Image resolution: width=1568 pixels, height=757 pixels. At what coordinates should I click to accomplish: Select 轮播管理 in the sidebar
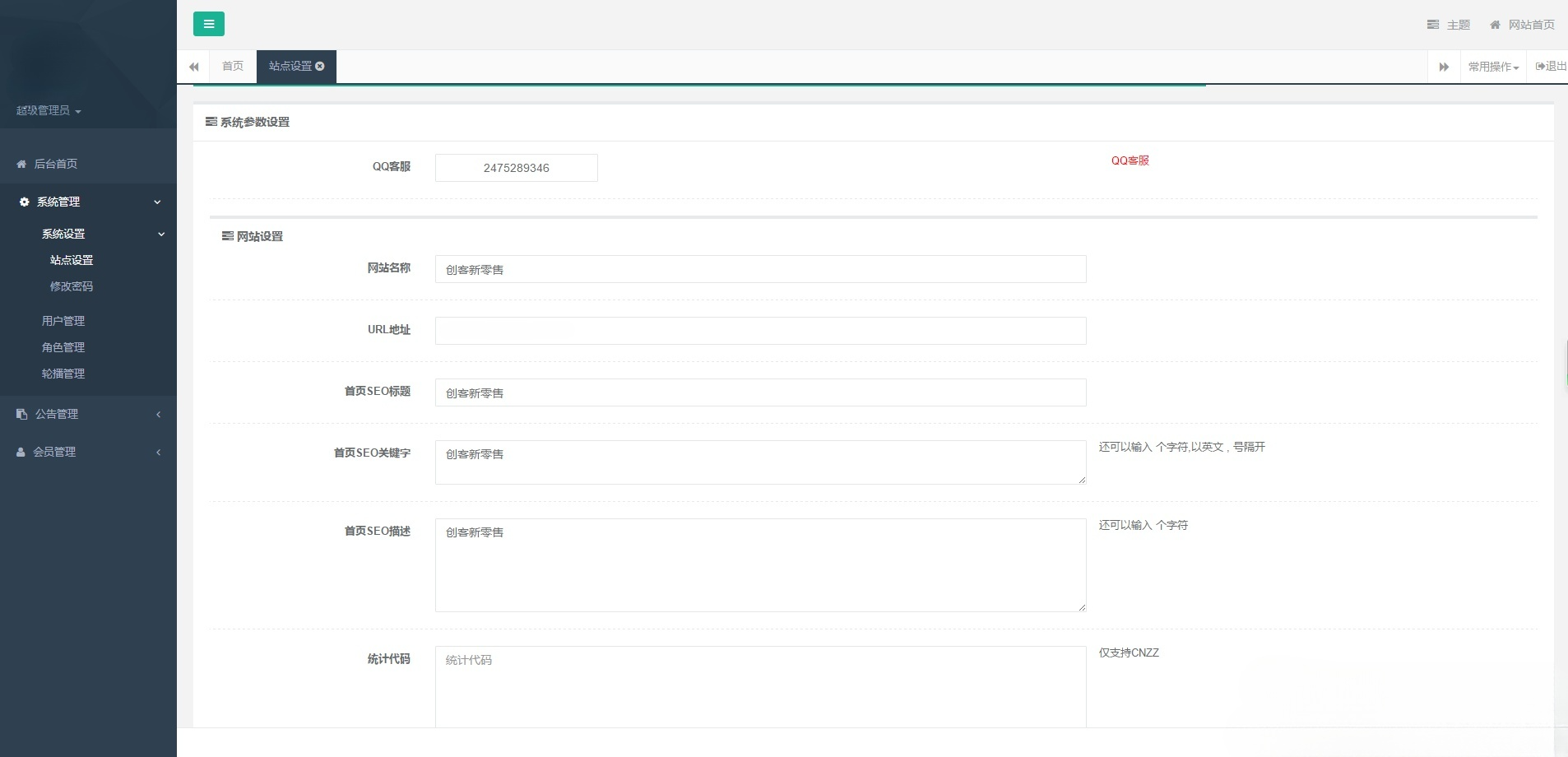pos(63,374)
